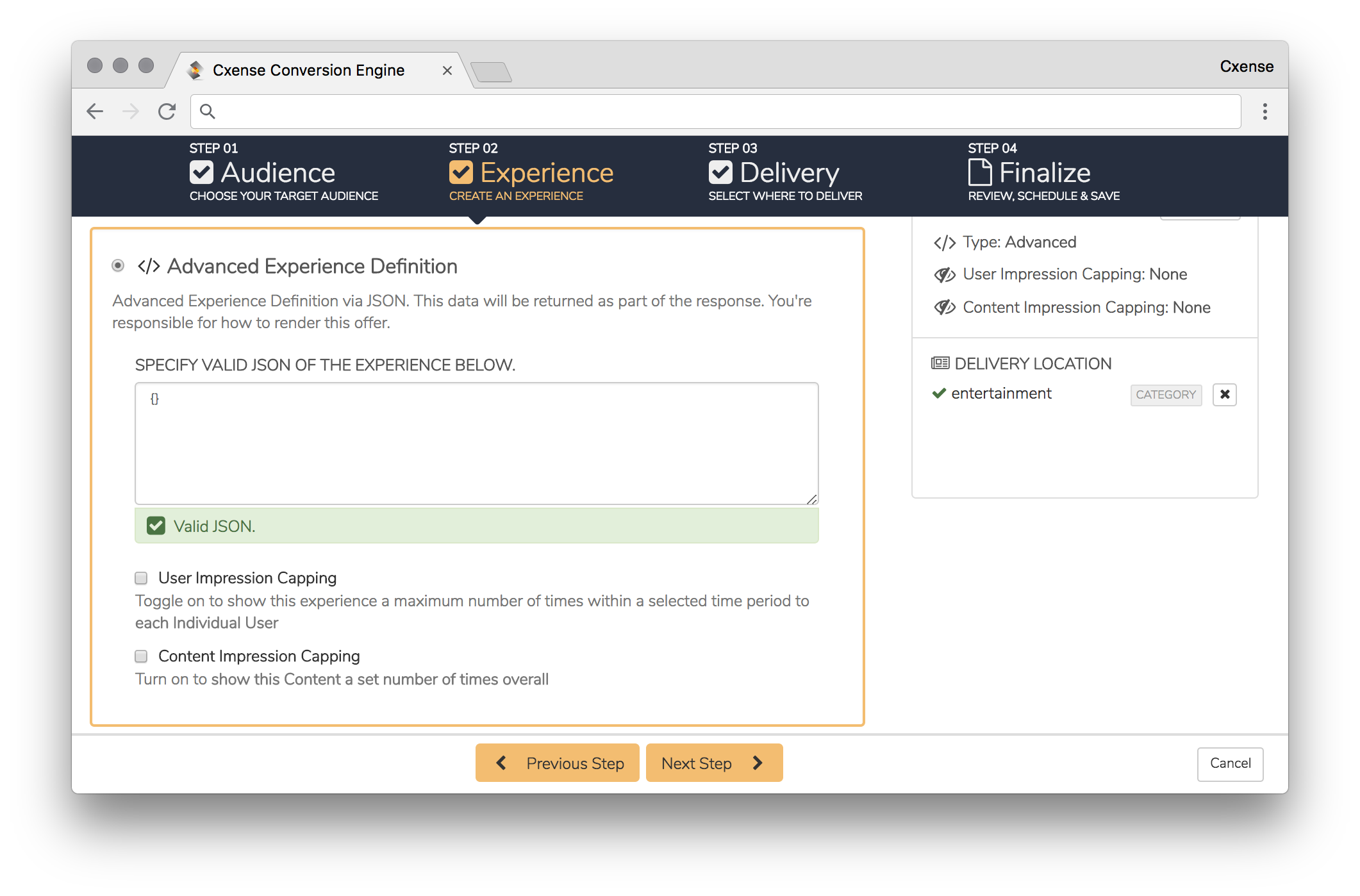Click the browser forward arrow
1360x896 pixels.
coord(131,112)
